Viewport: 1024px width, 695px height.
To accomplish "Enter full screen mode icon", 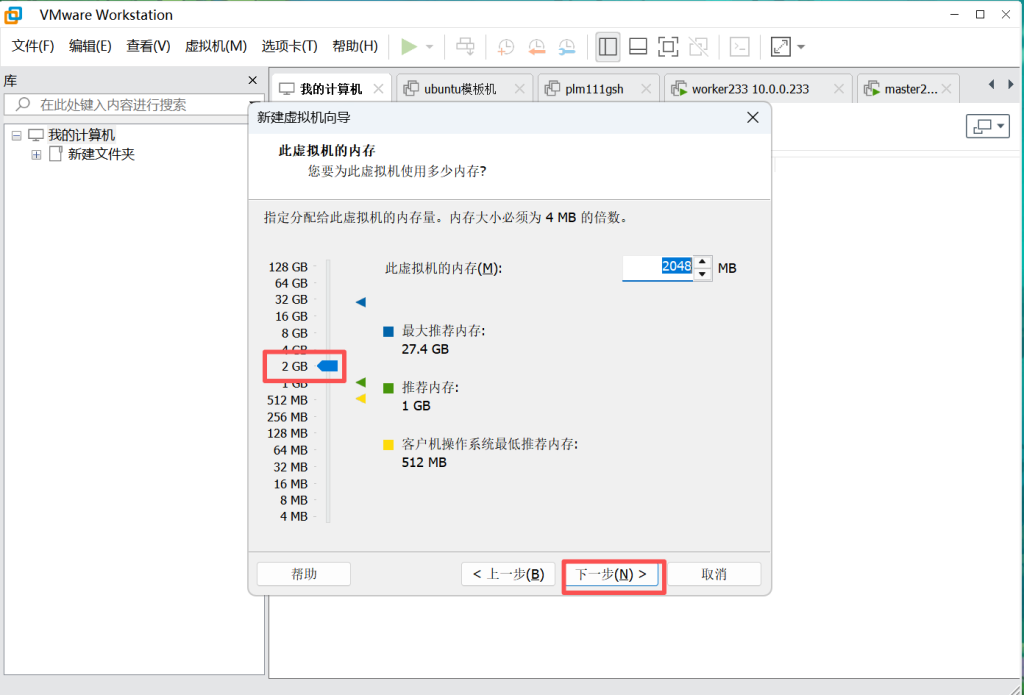I will pyautogui.click(x=668, y=47).
